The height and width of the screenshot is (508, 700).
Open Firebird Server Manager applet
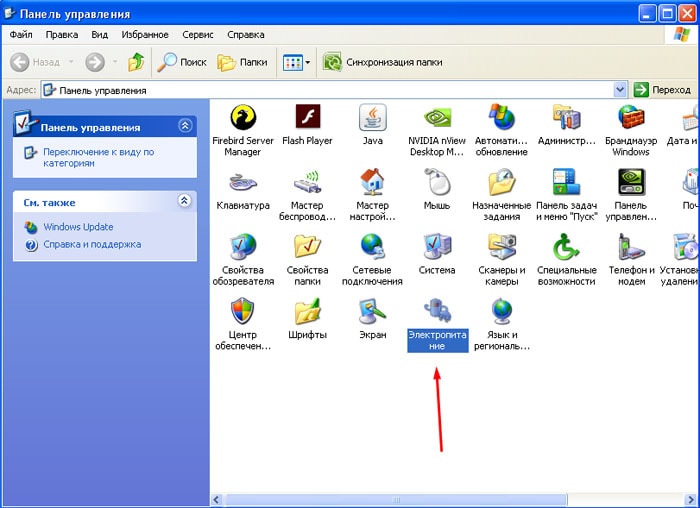[x=243, y=119]
